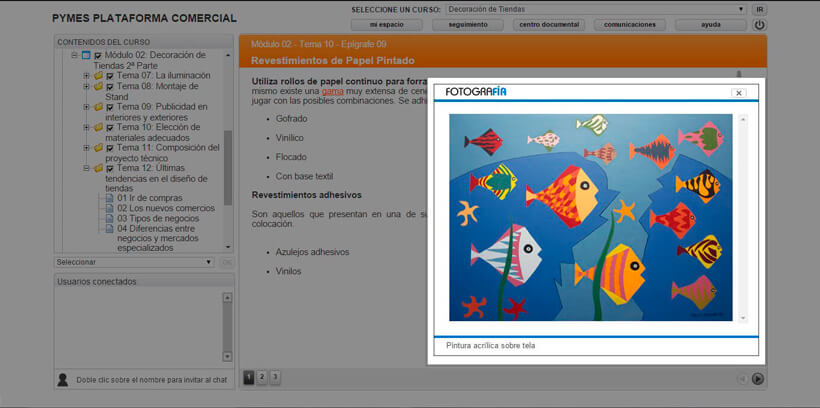The height and width of the screenshot is (408, 820).
Task: Click the IR go button
Action: click(x=759, y=9)
